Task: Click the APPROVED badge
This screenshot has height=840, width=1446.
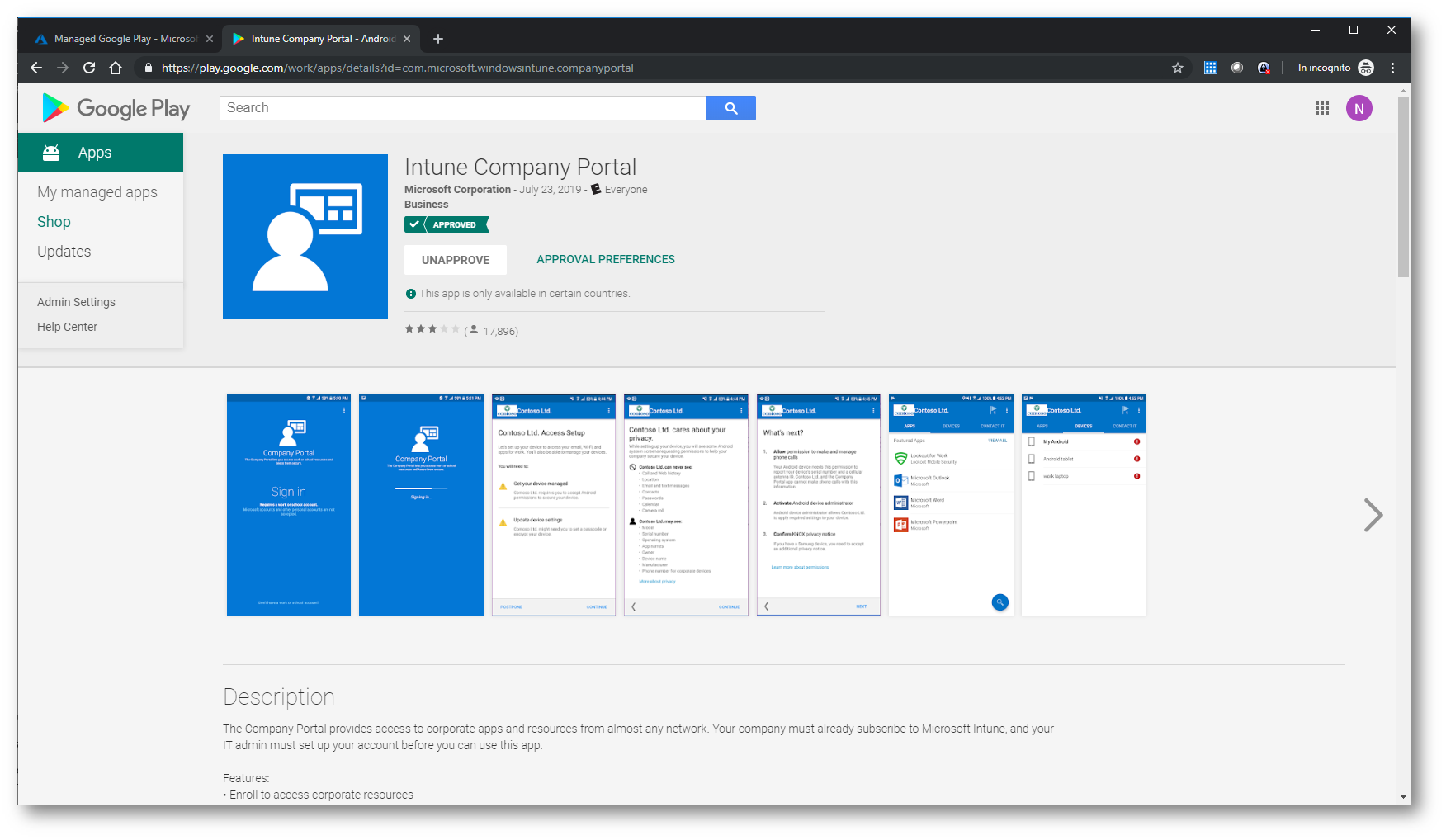Action: coord(447,224)
